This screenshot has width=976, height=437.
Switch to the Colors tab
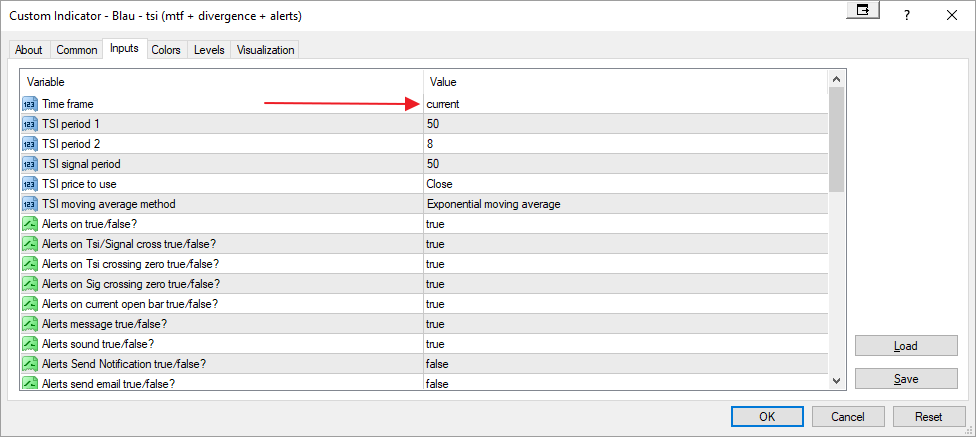(x=166, y=50)
